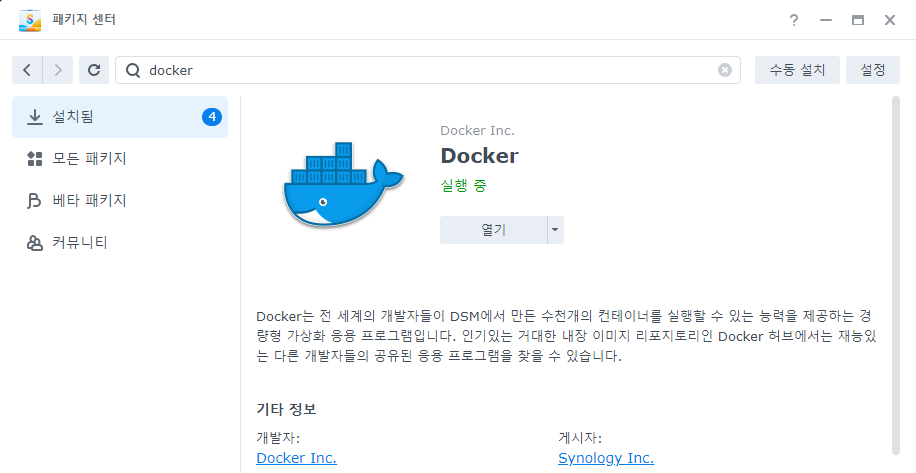Viewport: 916px width, 473px height.
Task: Minimize the Package Center window
Action: tap(825, 20)
